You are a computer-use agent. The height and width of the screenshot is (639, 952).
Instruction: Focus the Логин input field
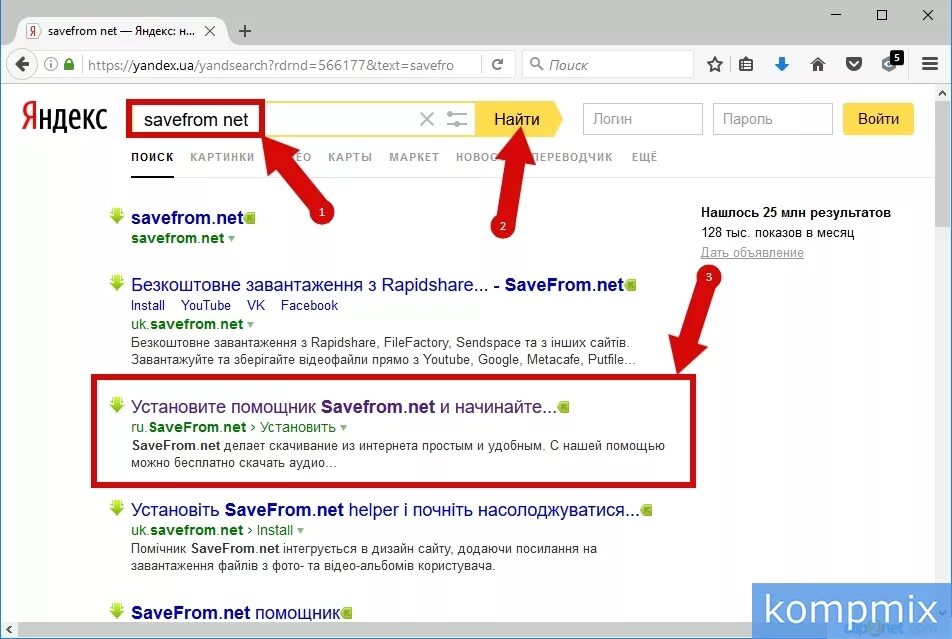(x=642, y=119)
